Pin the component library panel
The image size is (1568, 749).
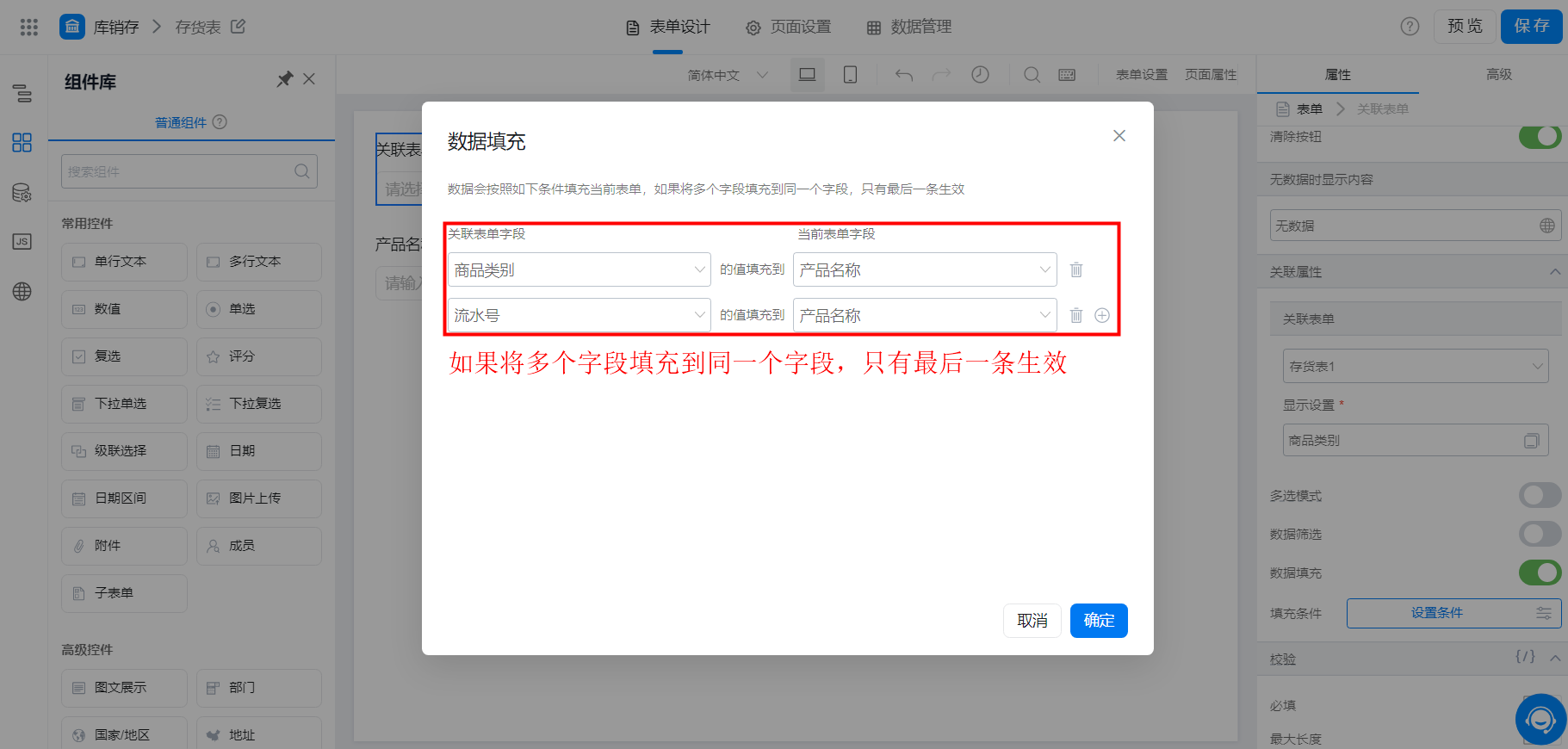point(284,79)
